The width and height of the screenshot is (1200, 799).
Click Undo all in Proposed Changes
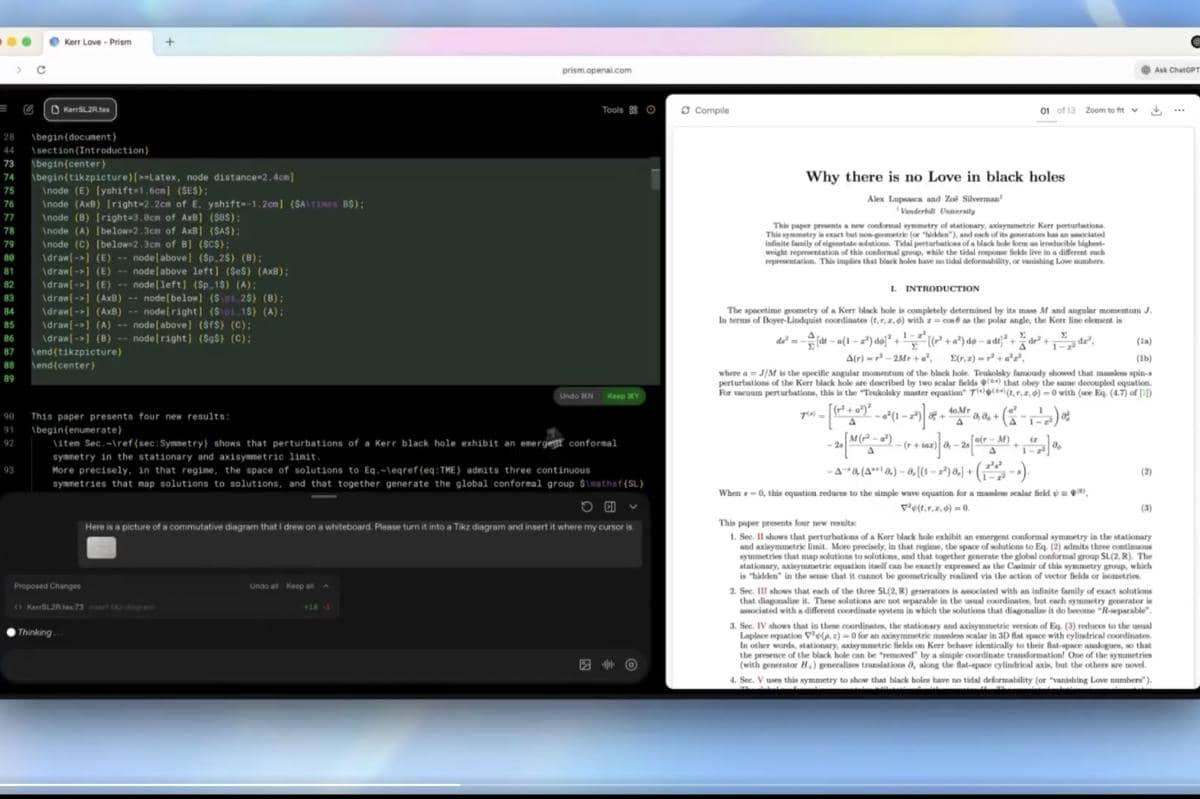(x=263, y=586)
